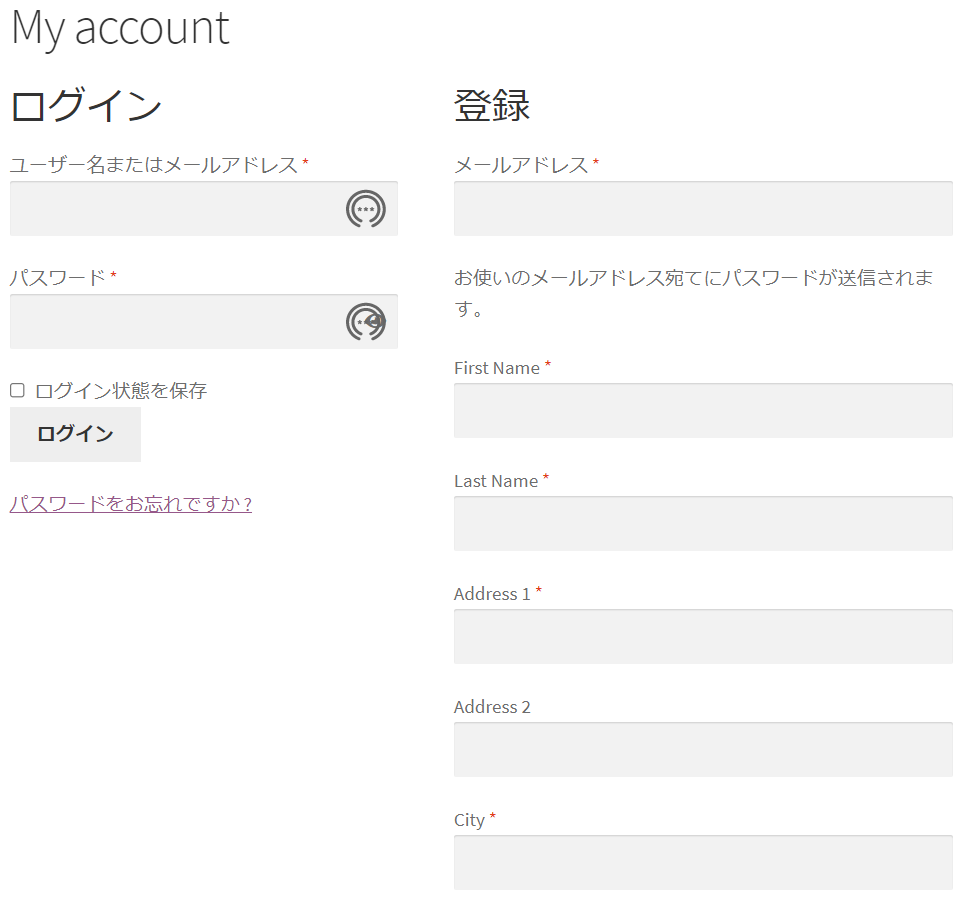Click the password manager icon in password field
This screenshot has height=908, width=980.
(366, 322)
